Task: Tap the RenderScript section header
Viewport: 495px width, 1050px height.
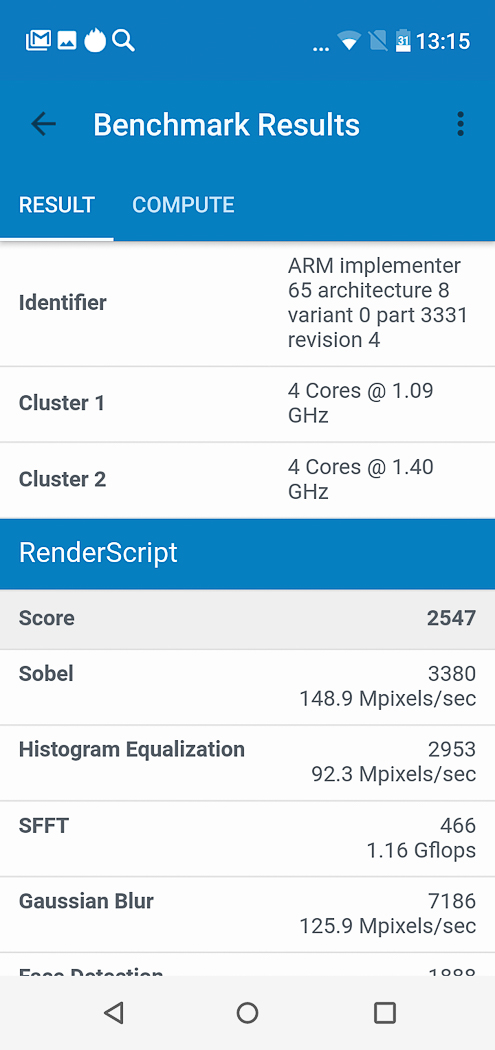Action: pyautogui.click(x=247, y=554)
